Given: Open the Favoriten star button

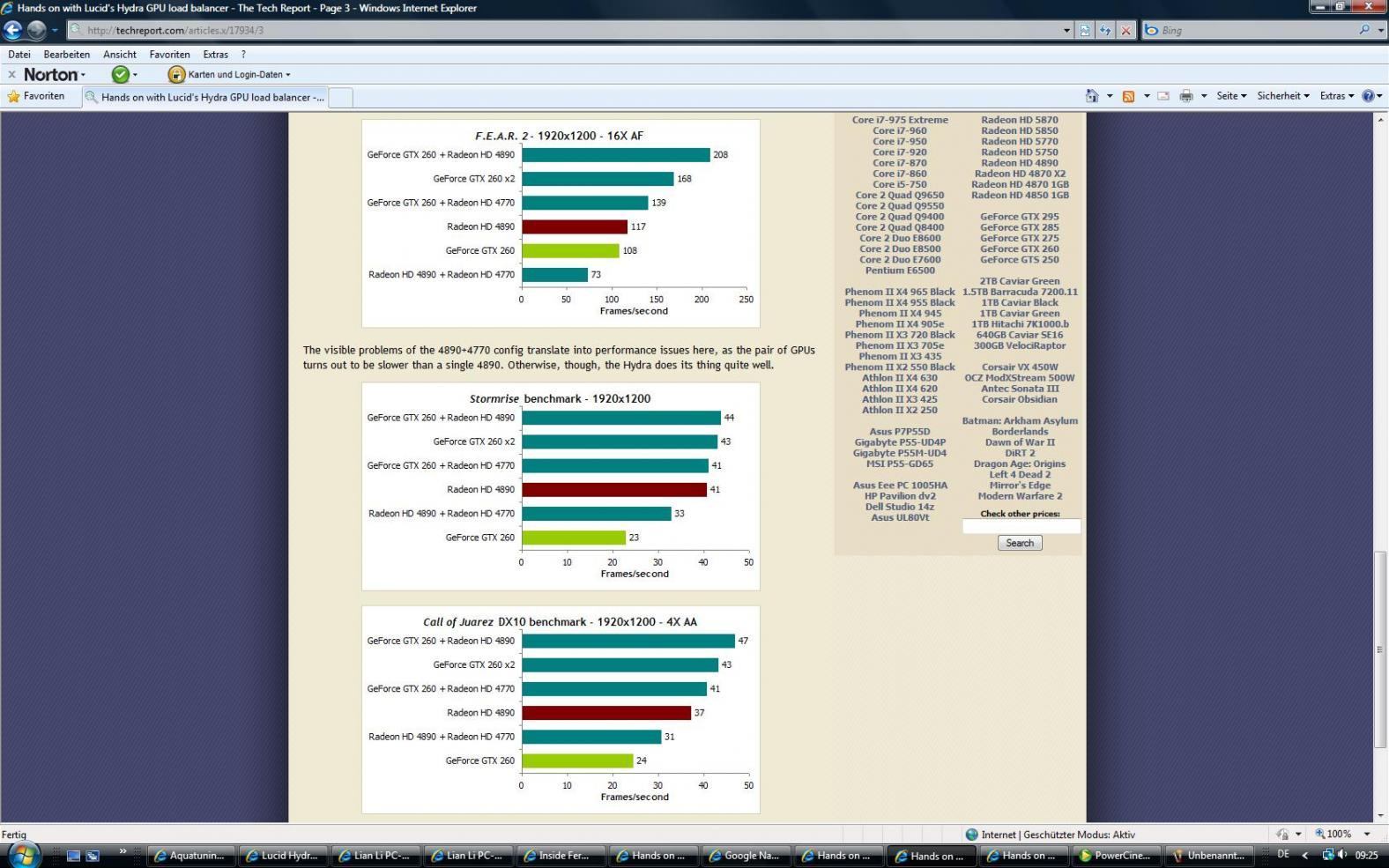Looking at the screenshot, I should [x=36, y=97].
